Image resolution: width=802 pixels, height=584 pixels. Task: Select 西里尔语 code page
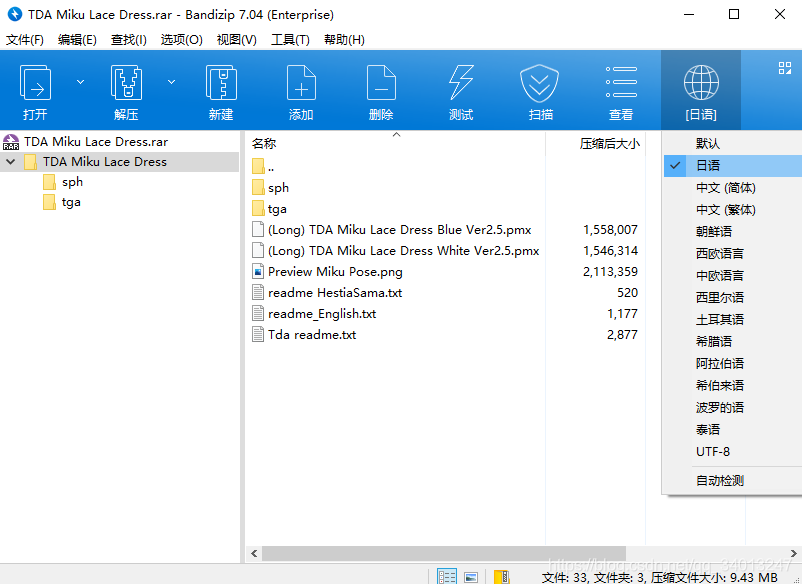(x=732, y=298)
